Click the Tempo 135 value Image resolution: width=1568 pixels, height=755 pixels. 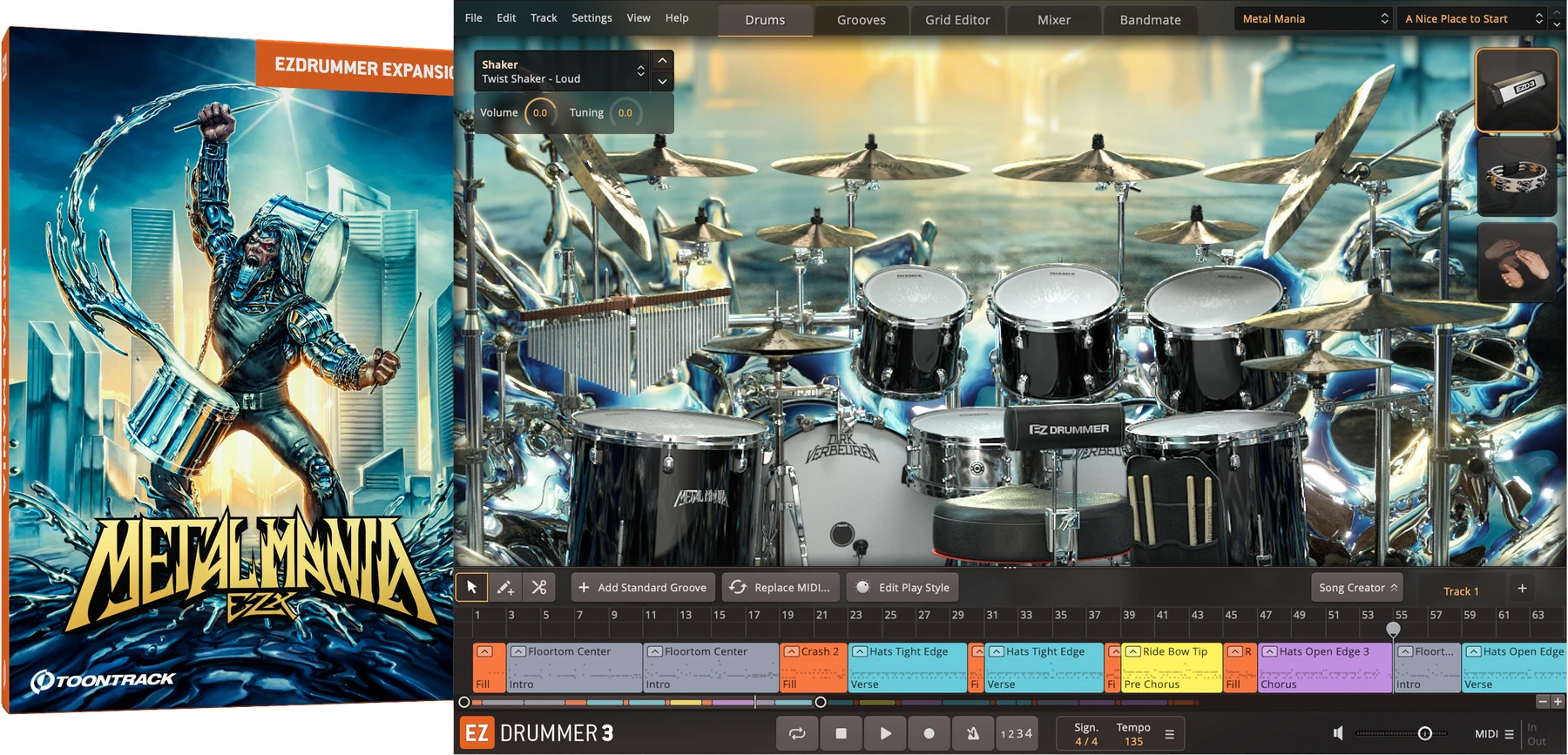(1133, 742)
